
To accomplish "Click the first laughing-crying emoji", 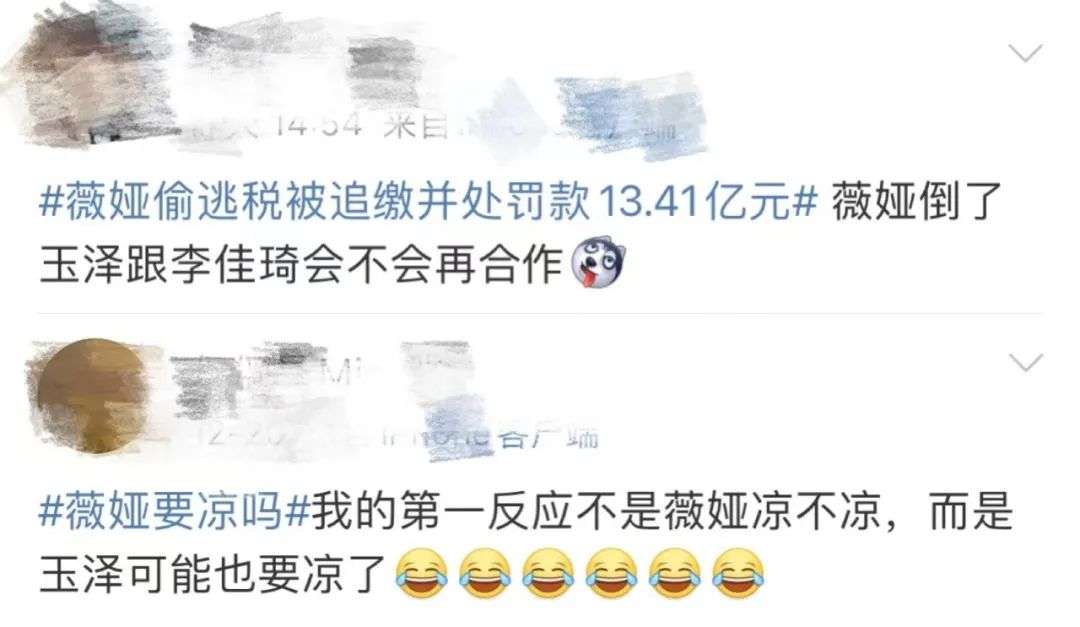I will click(422, 573).
